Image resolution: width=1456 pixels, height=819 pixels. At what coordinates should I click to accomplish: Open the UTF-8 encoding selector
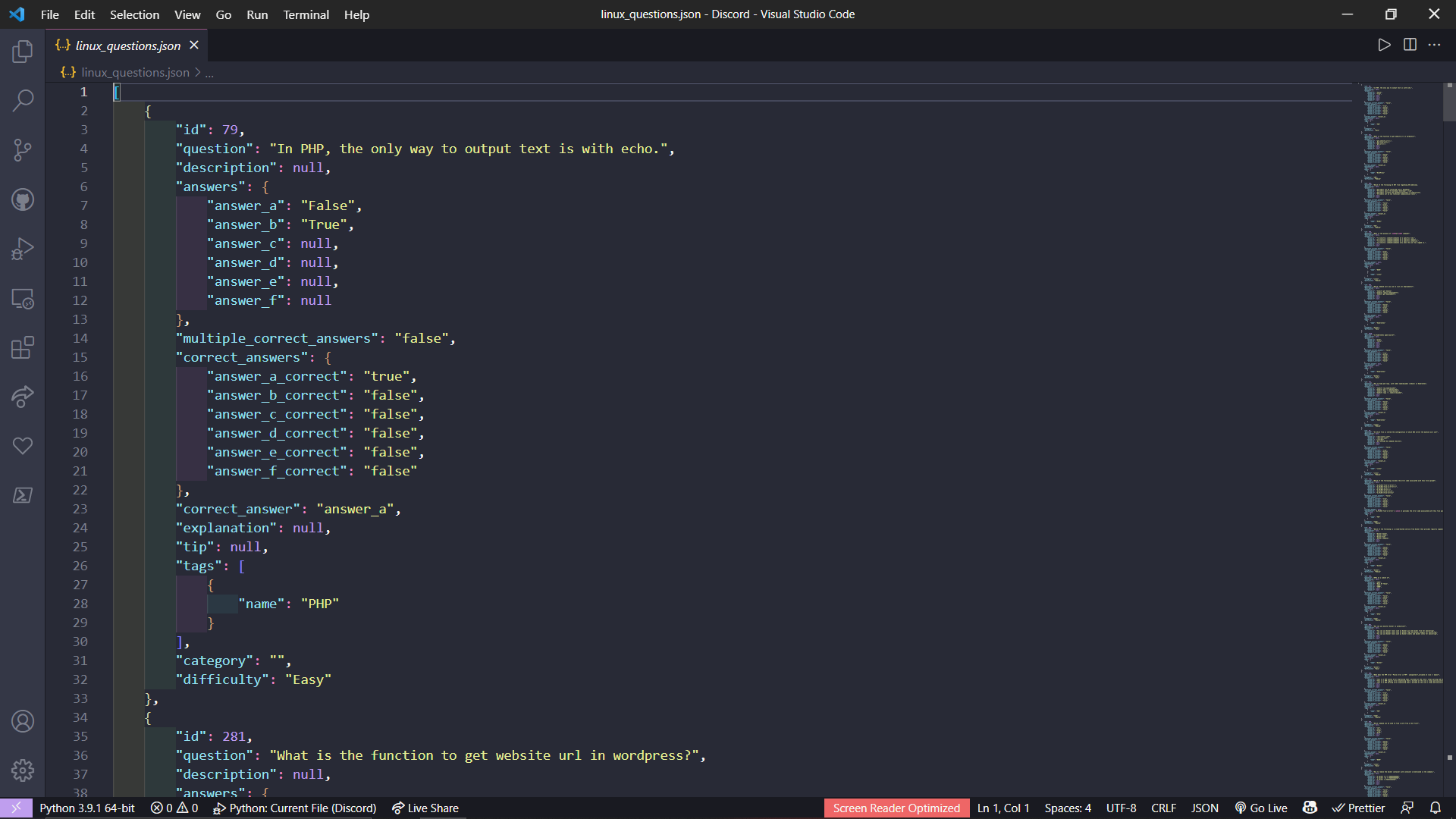(x=1122, y=808)
